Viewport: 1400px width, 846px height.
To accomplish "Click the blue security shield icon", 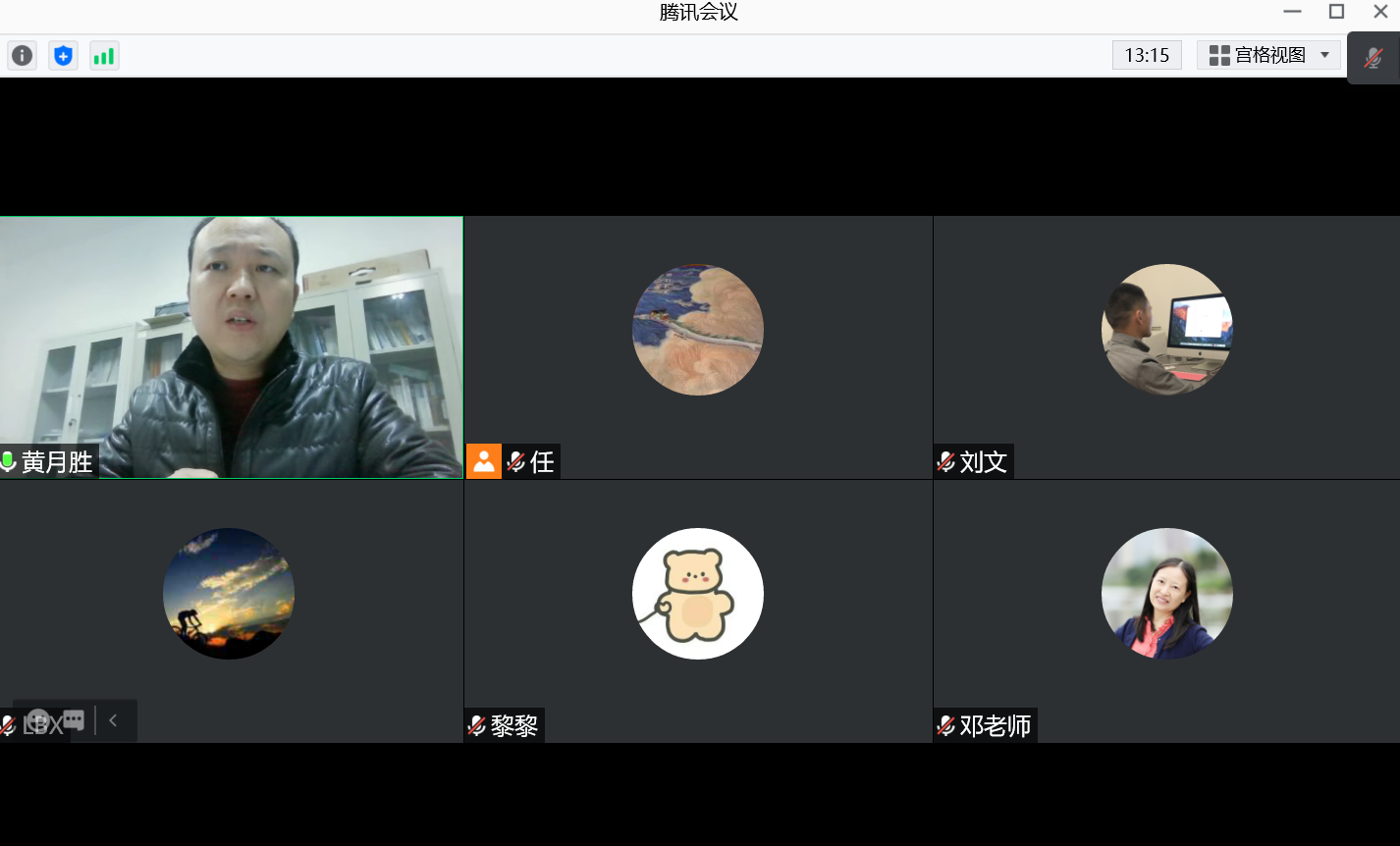I will click(x=63, y=56).
